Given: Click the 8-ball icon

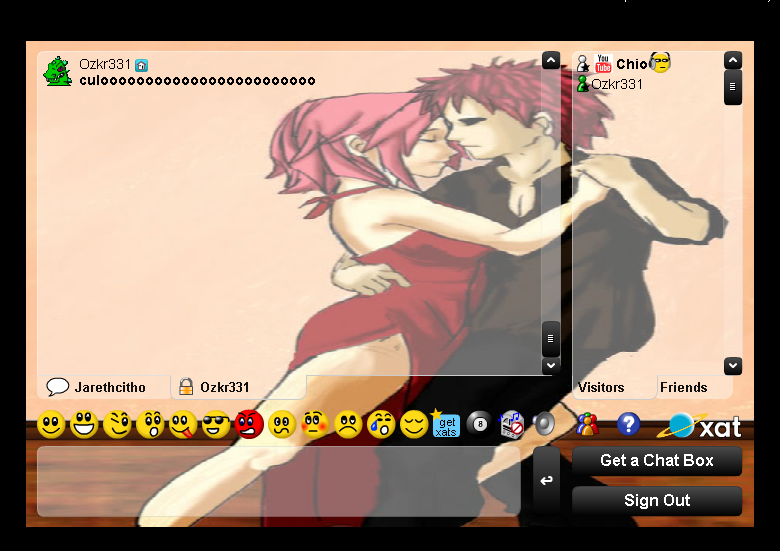Looking at the screenshot, I should (x=479, y=424).
